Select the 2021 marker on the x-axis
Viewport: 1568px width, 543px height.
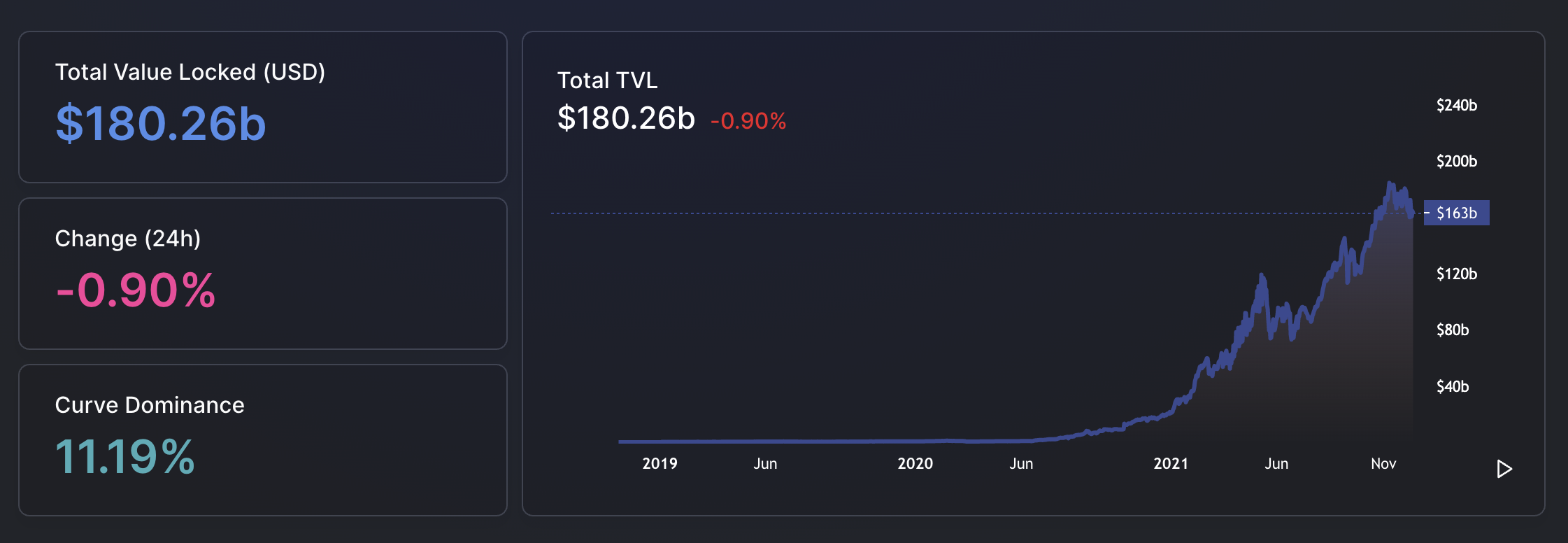coord(1172,463)
